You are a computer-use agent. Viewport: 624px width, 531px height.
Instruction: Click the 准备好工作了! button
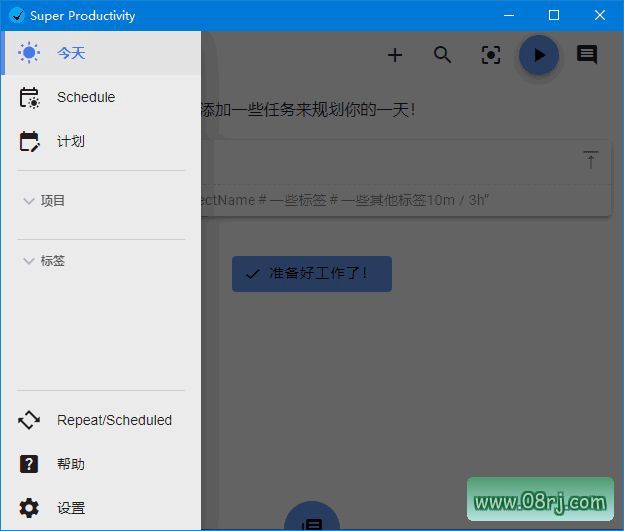(x=312, y=274)
